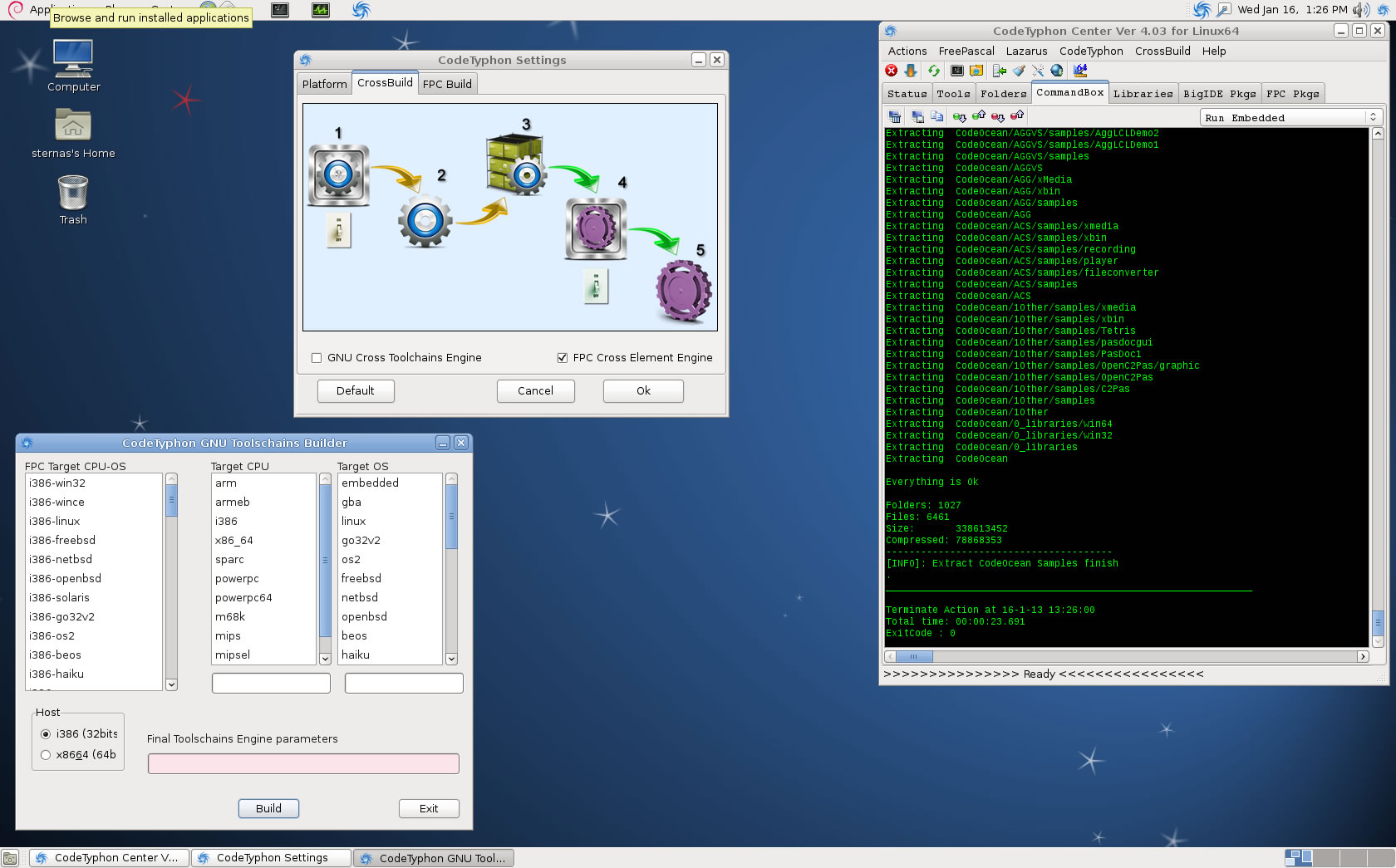Open the terminal launcher in top panel
Image resolution: width=1396 pixels, height=868 pixels.
coord(280,10)
